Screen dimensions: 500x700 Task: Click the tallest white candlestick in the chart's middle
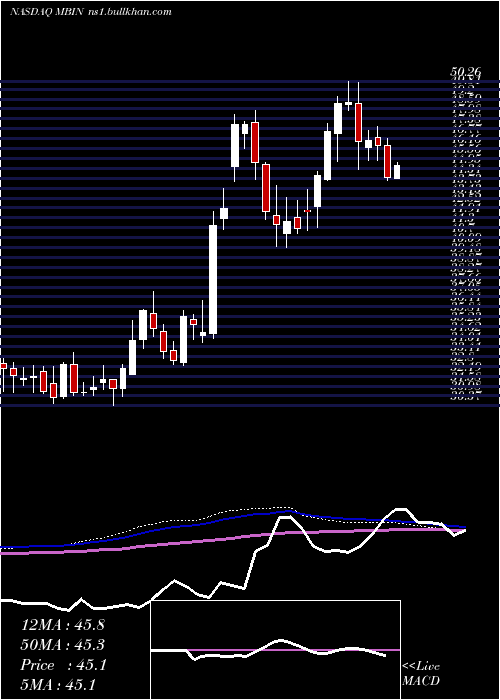point(213,279)
